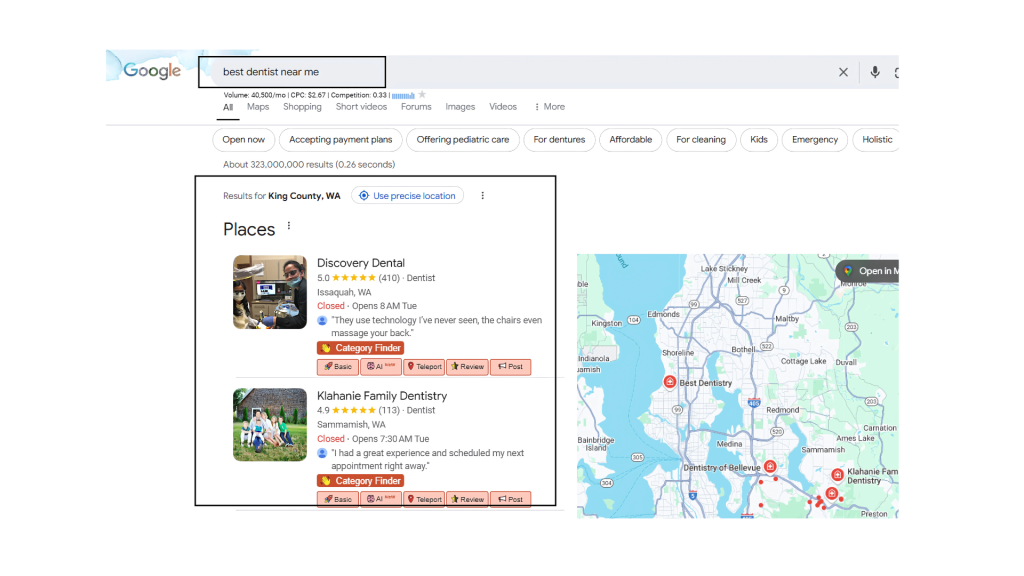The image size is (1024, 576).
Task: Click the Review button for Klahanie Family Dentistry
Action: coord(467,499)
